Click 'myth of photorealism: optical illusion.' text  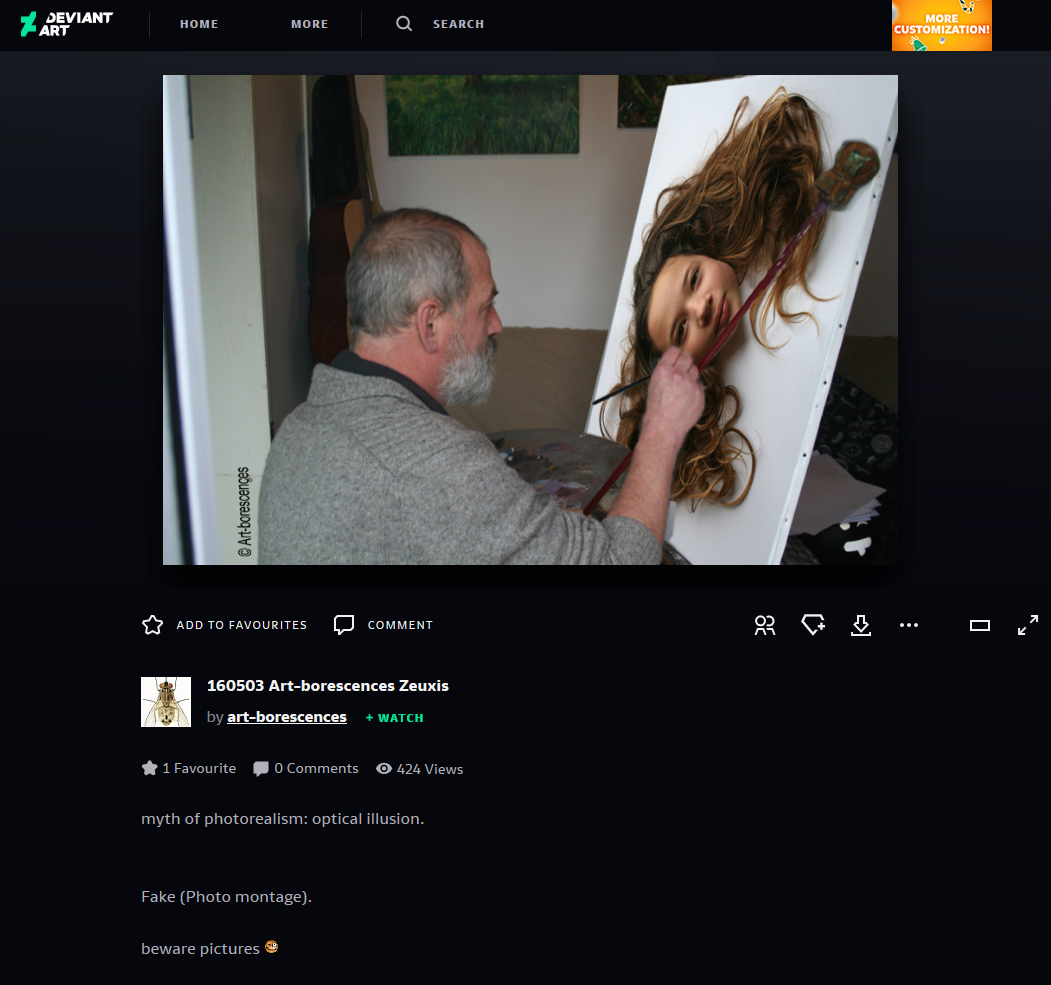[283, 819]
